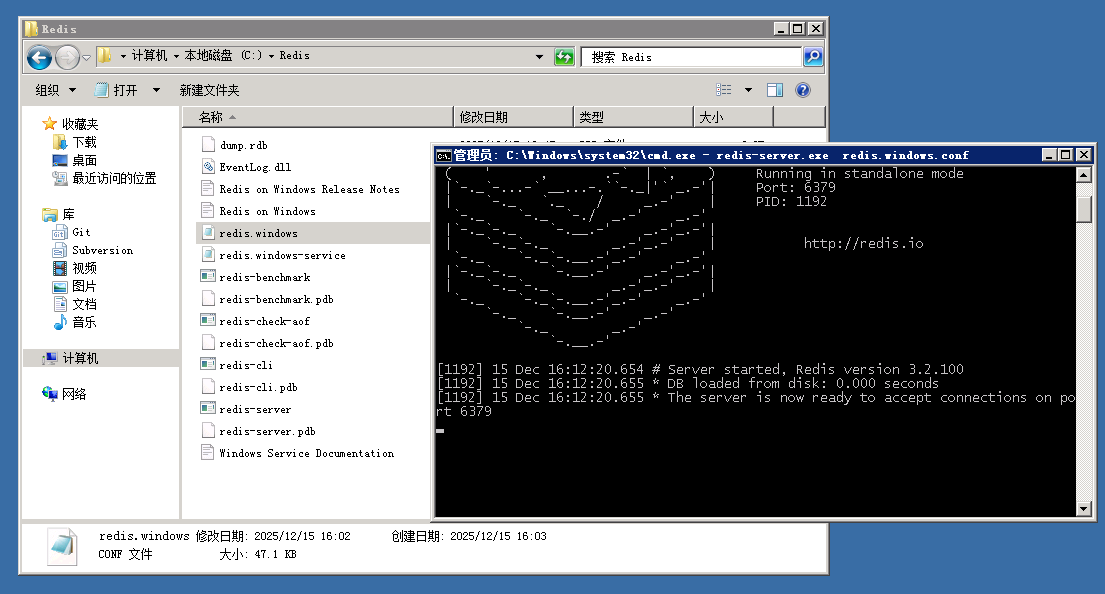
Task: Select the redis-benchmark application icon
Action: pyautogui.click(x=208, y=276)
